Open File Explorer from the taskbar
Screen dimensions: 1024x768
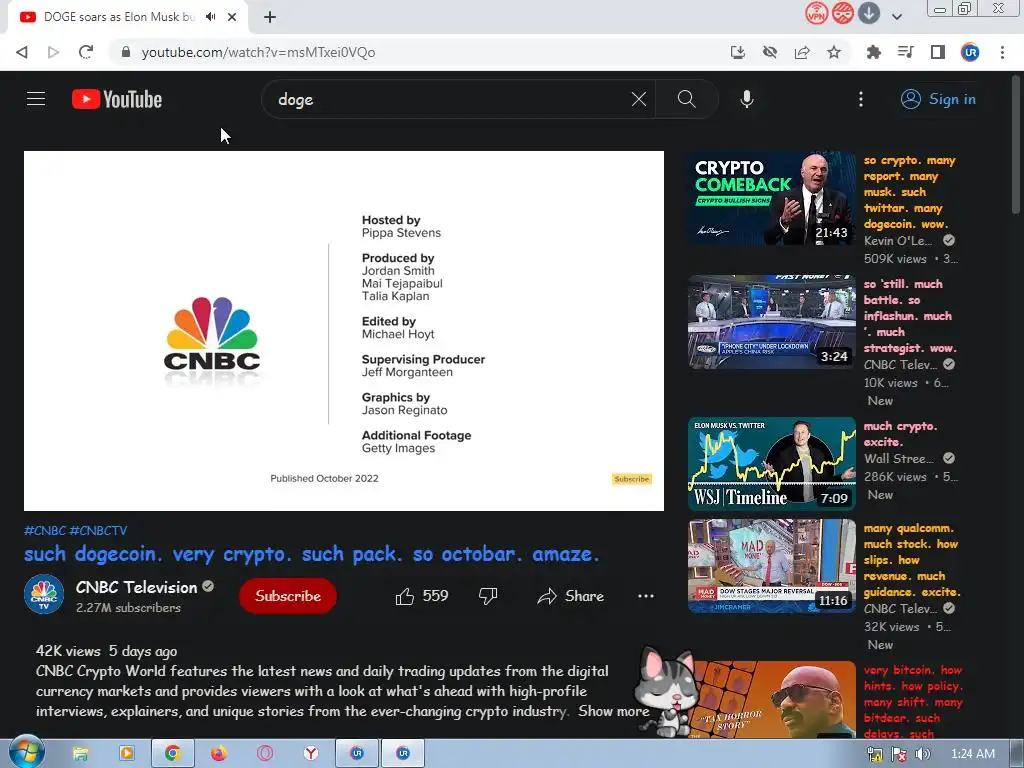(80, 754)
